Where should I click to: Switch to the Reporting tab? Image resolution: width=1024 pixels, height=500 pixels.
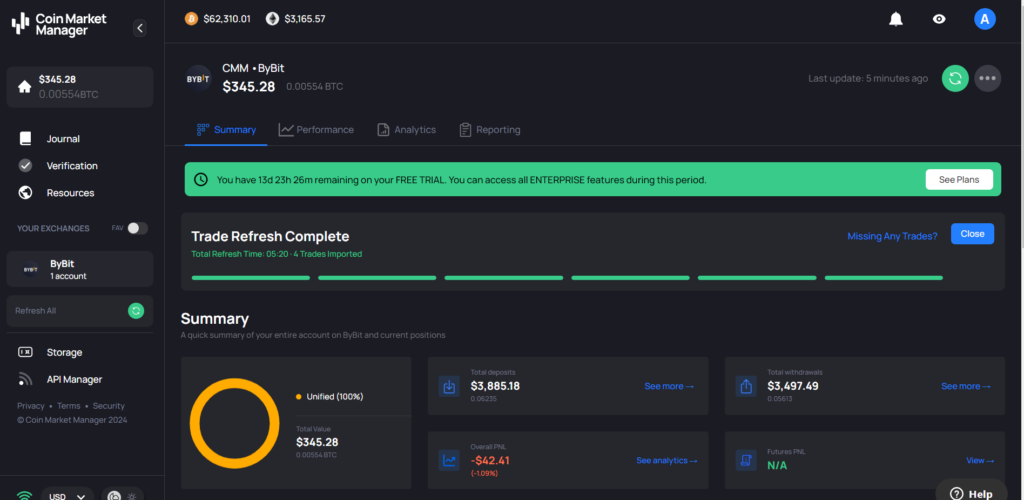(x=490, y=130)
